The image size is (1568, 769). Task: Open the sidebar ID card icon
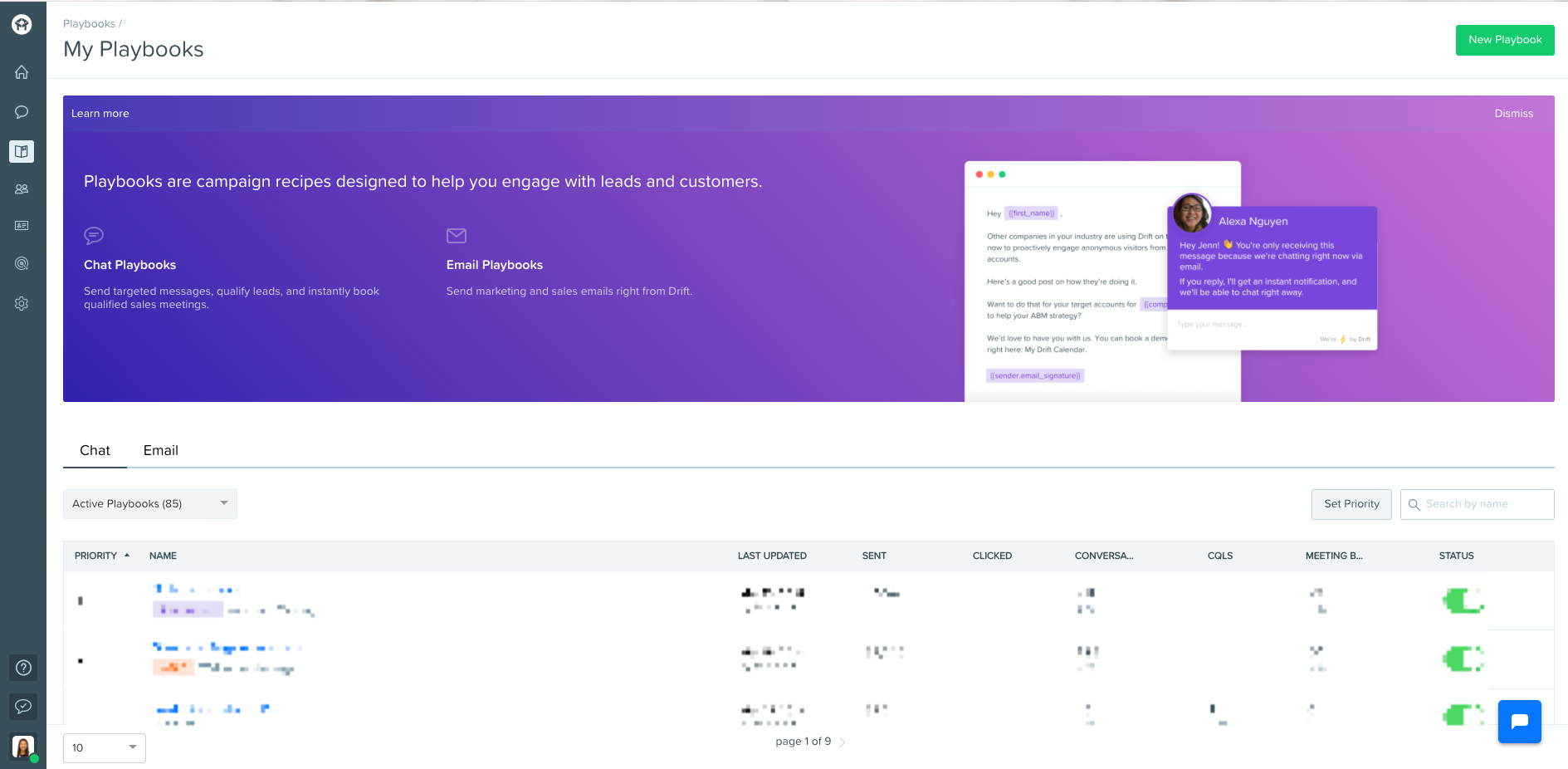[x=22, y=226]
